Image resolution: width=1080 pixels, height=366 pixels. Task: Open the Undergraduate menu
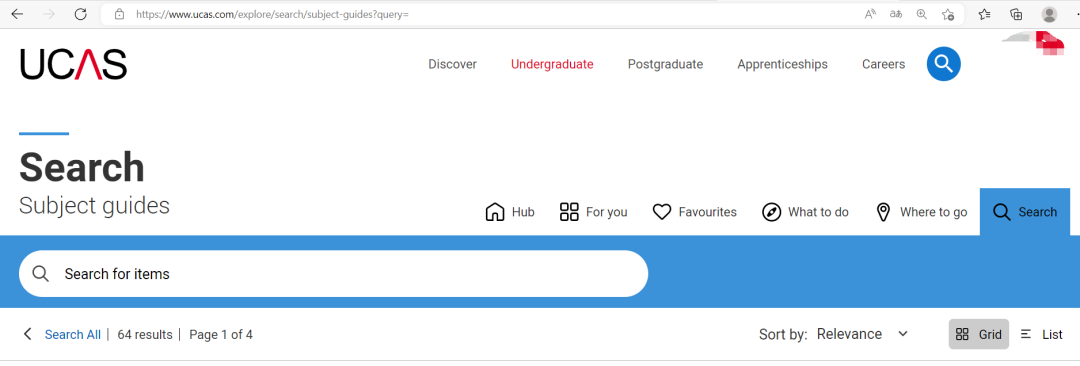coord(552,64)
